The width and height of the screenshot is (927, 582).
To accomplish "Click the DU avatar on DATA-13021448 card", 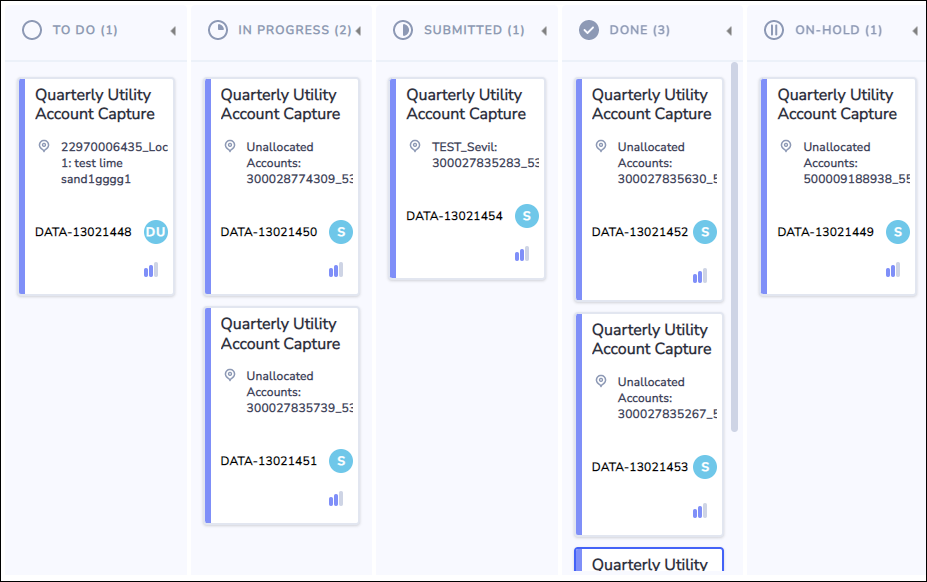I will [x=155, y=232].
